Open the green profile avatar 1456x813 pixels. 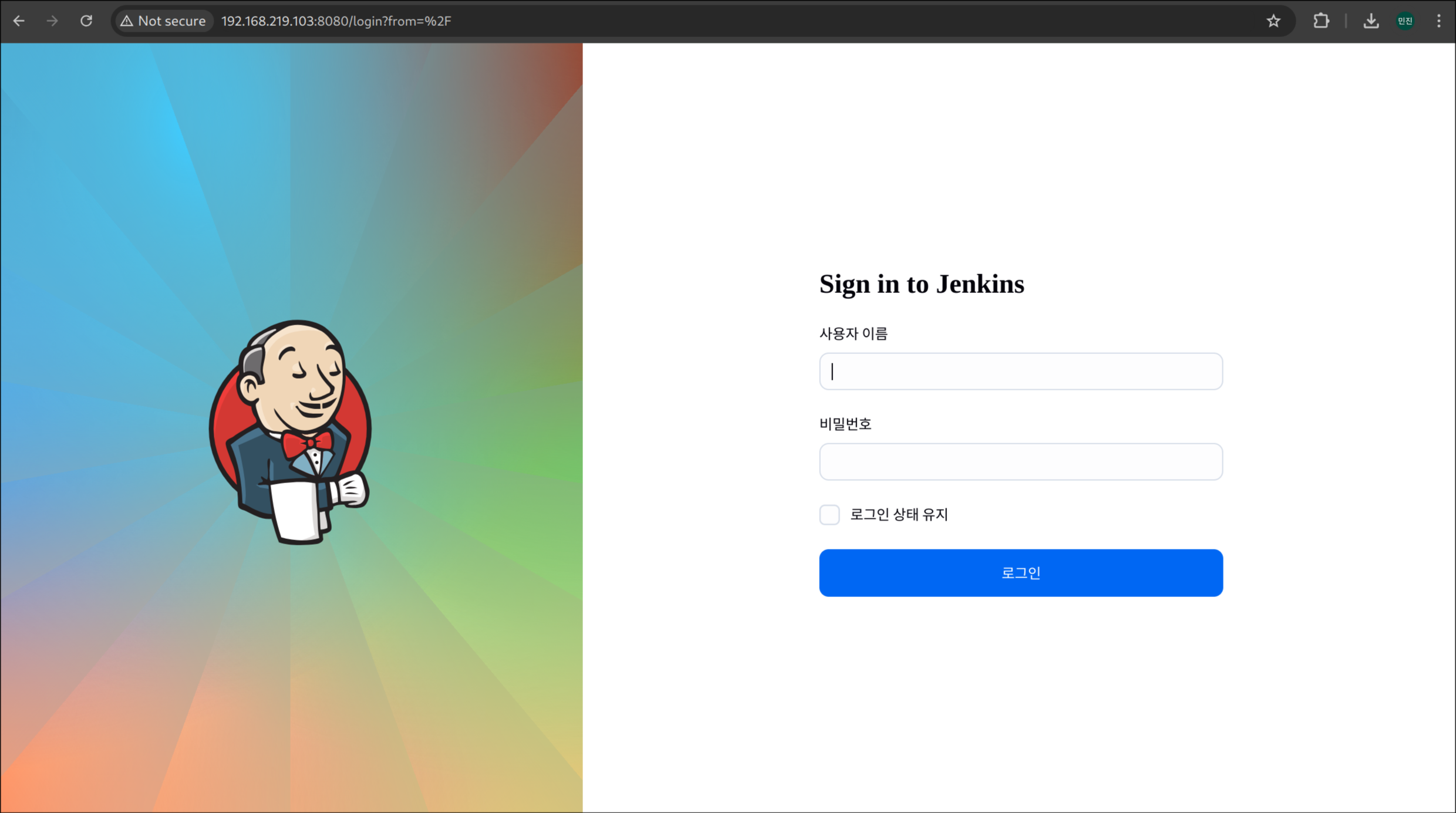(x=1405, y=21)
